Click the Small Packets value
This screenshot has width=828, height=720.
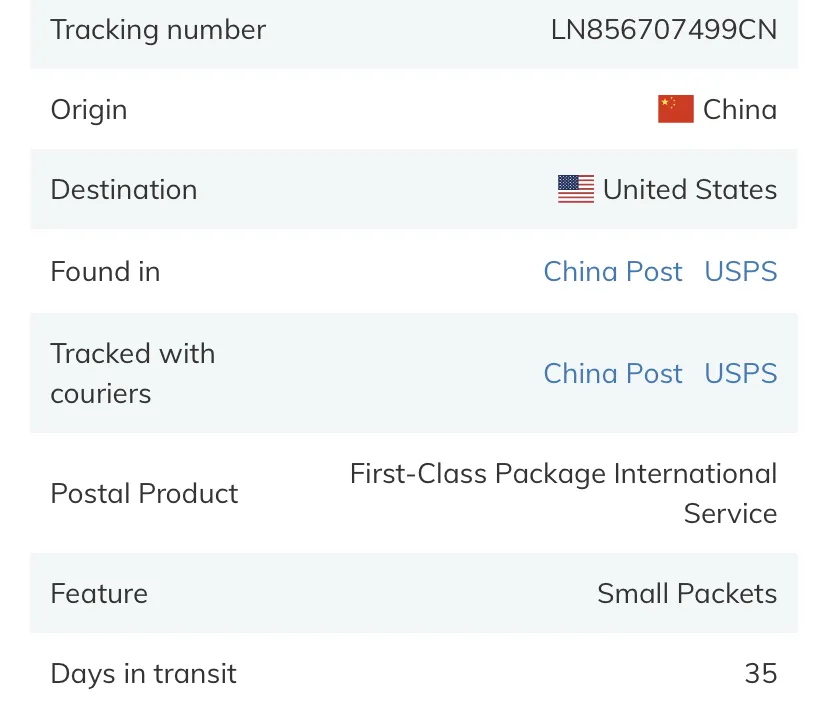tap(687, 593)
